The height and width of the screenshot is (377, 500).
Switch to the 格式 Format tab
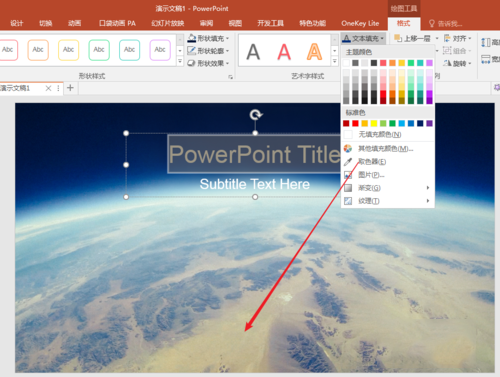[403, 23]
